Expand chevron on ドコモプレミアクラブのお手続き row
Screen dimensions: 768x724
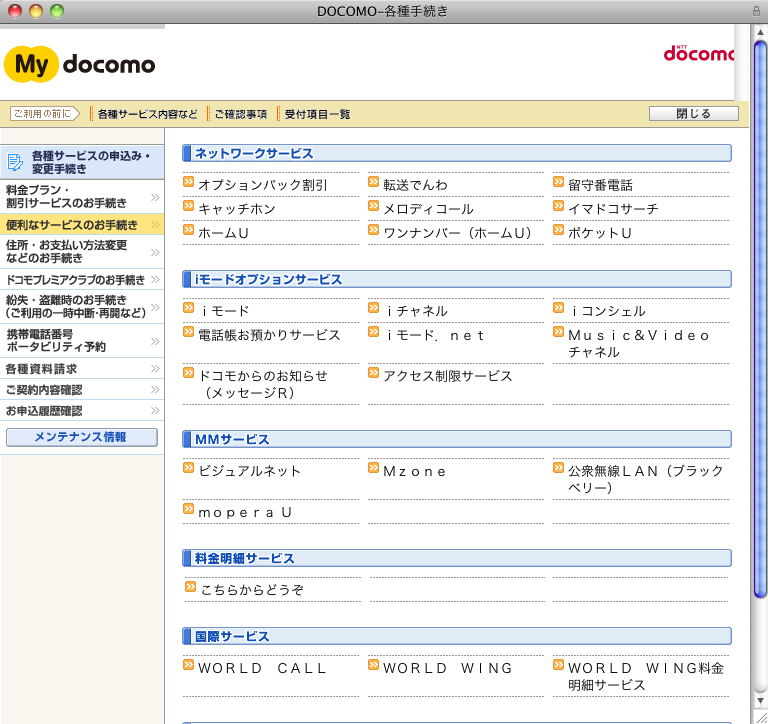point(155,279)
